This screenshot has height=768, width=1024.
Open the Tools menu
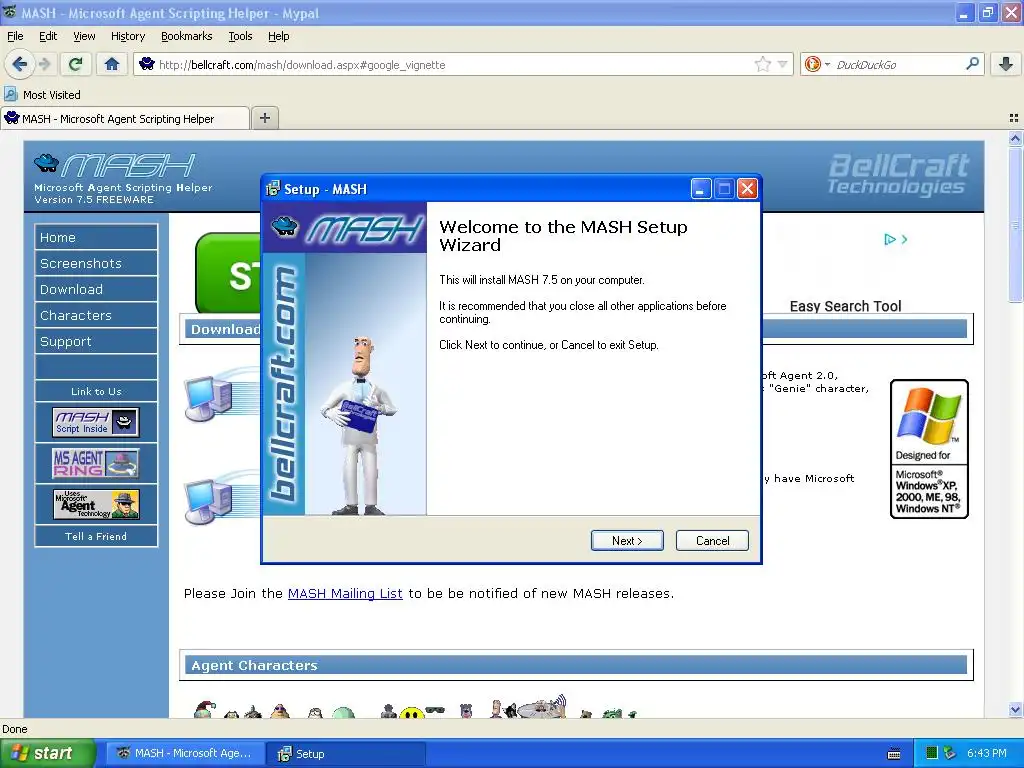click(240, 36)
